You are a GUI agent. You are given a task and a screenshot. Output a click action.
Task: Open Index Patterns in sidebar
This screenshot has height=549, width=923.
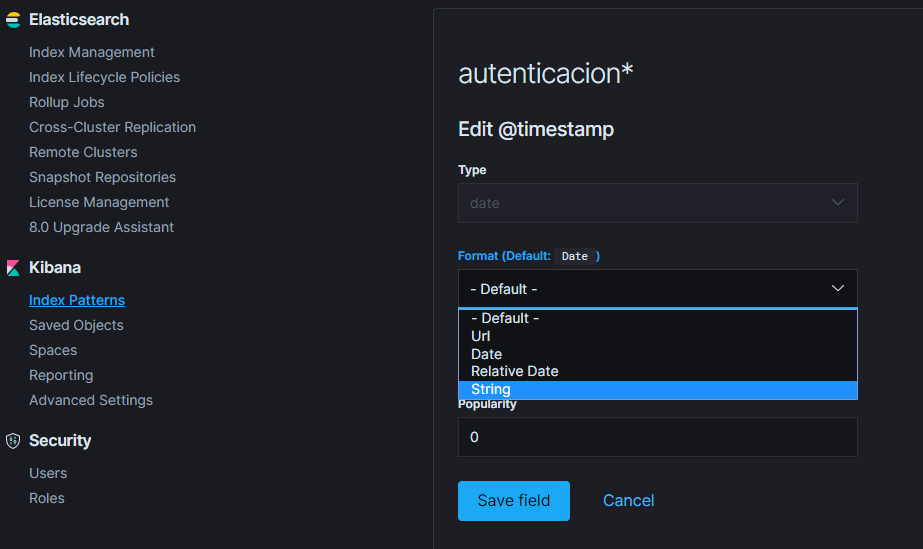click(x=77, y=300)
